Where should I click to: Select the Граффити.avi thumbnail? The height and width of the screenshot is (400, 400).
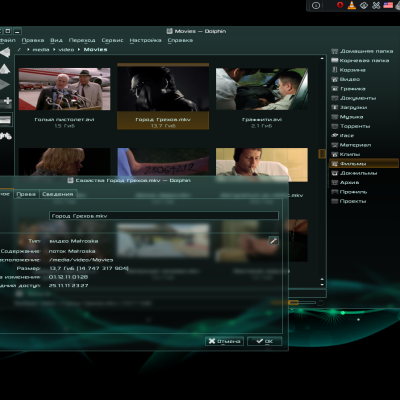click(262, 89)
